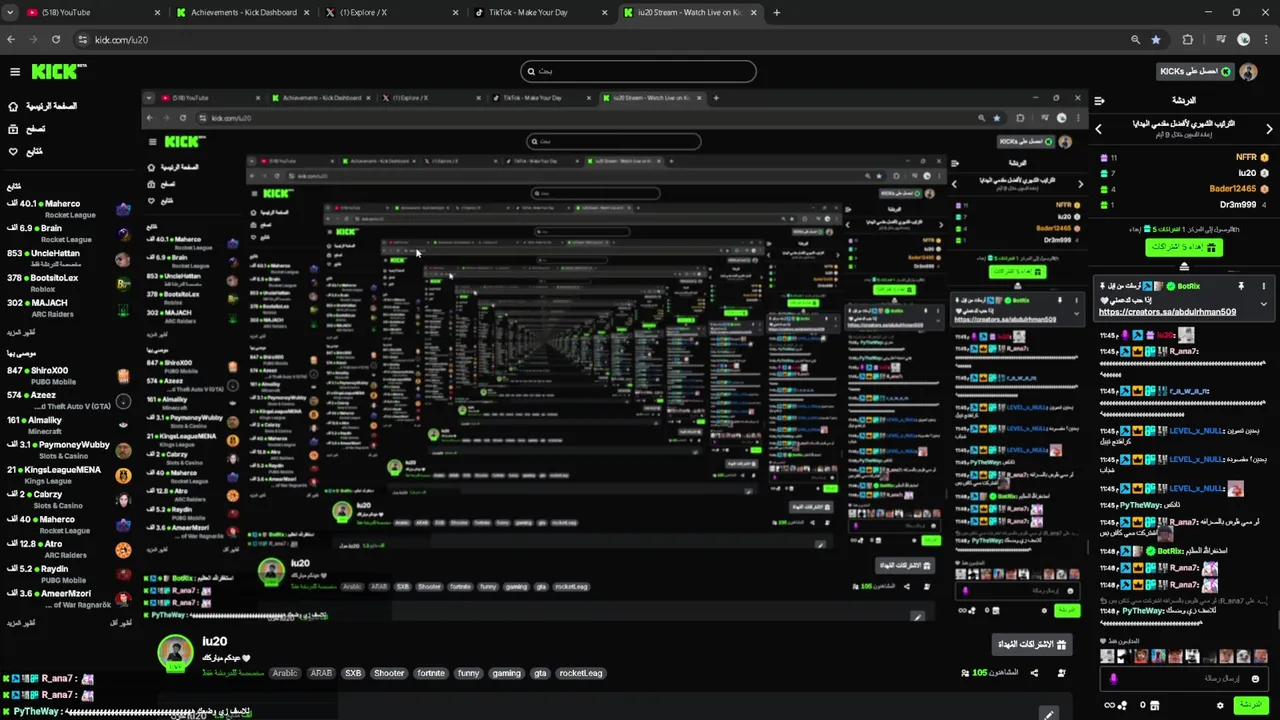Open the creators.sa/abdulrhman509 link in pinned message

[x=1167, y=312]
